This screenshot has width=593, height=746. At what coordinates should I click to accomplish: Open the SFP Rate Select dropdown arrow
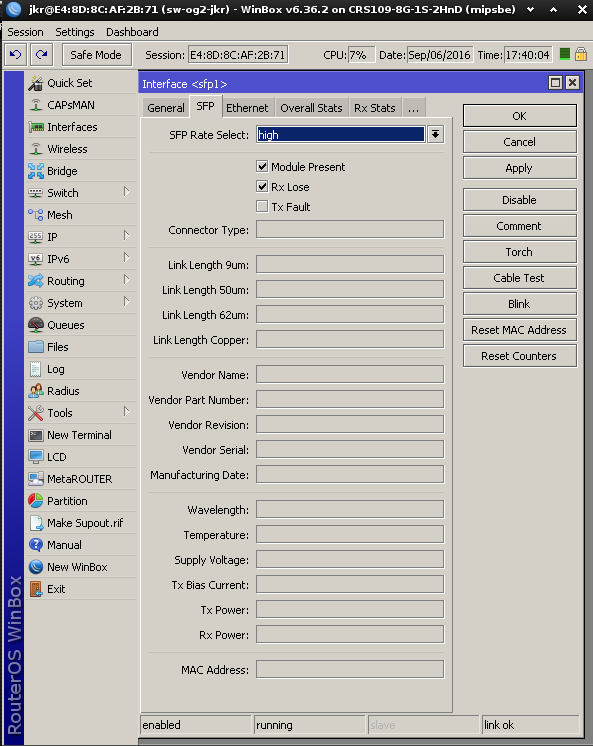(x=435, y=135)
